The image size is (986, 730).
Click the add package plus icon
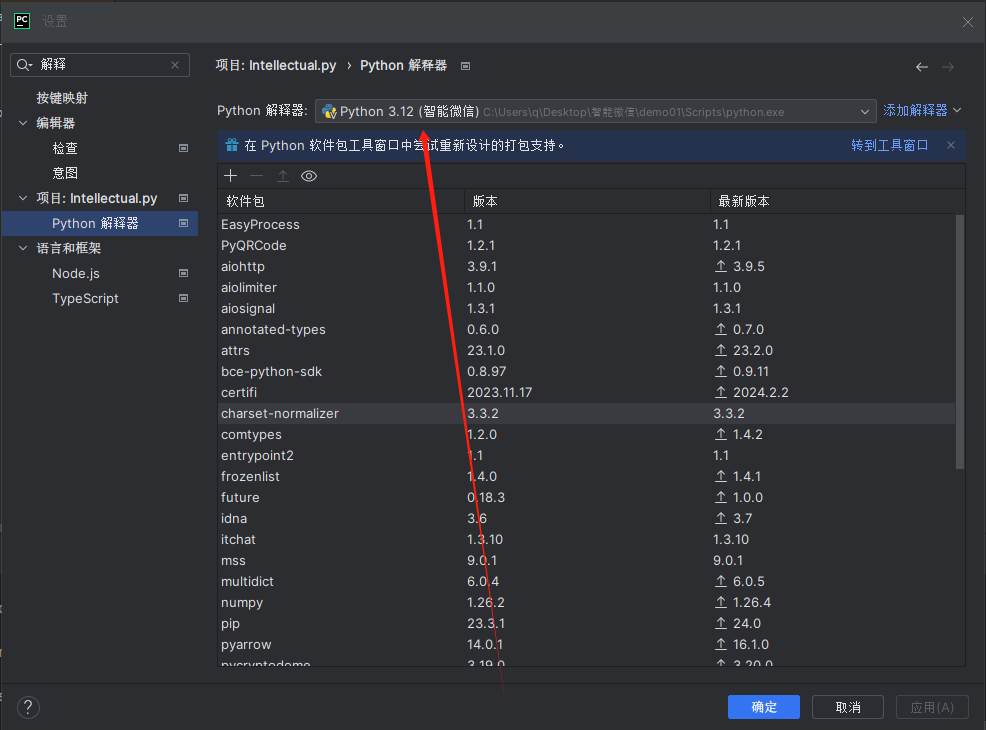(x=231, y=176)
